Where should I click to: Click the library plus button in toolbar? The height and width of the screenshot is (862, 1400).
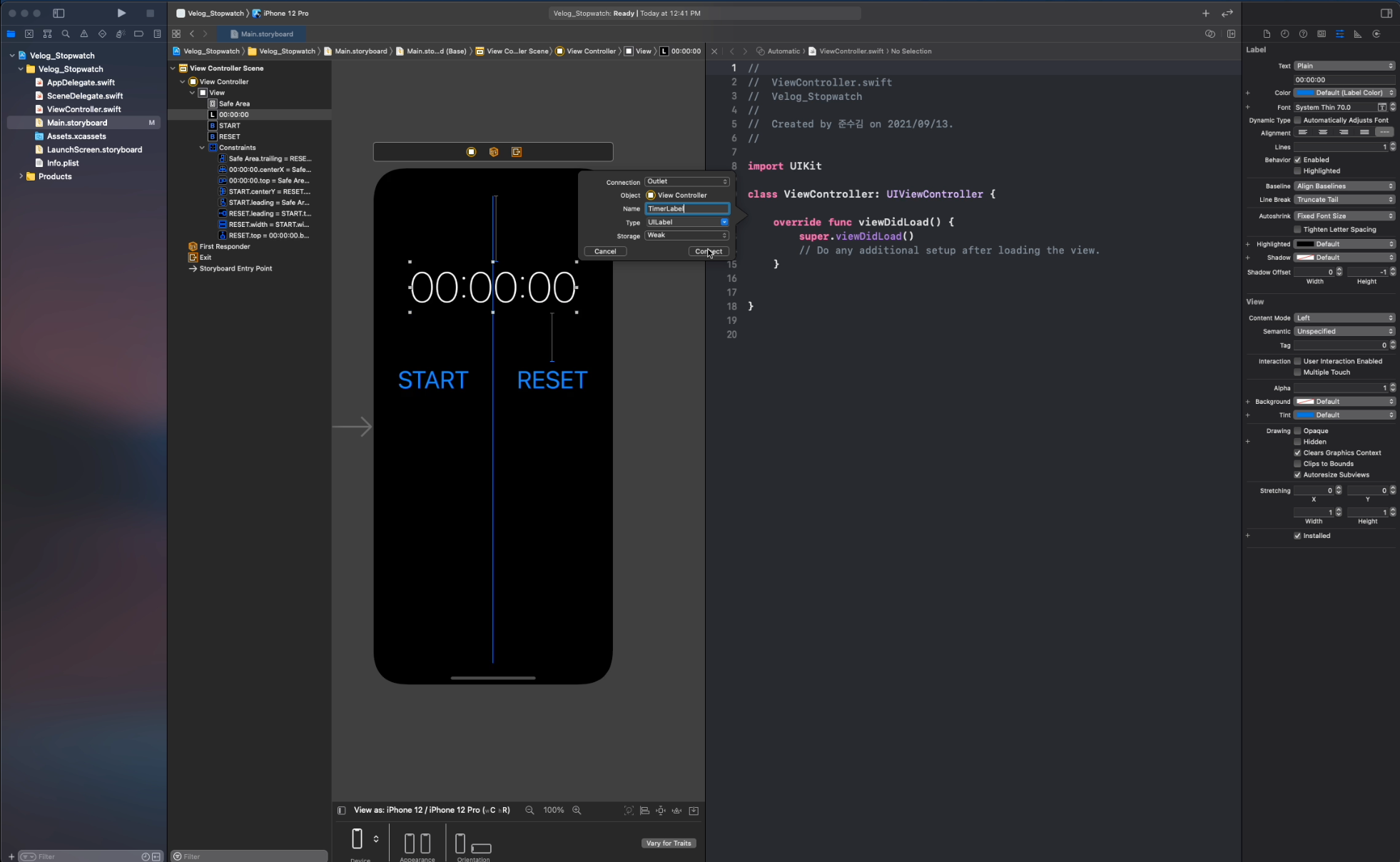coord(1205,13)
